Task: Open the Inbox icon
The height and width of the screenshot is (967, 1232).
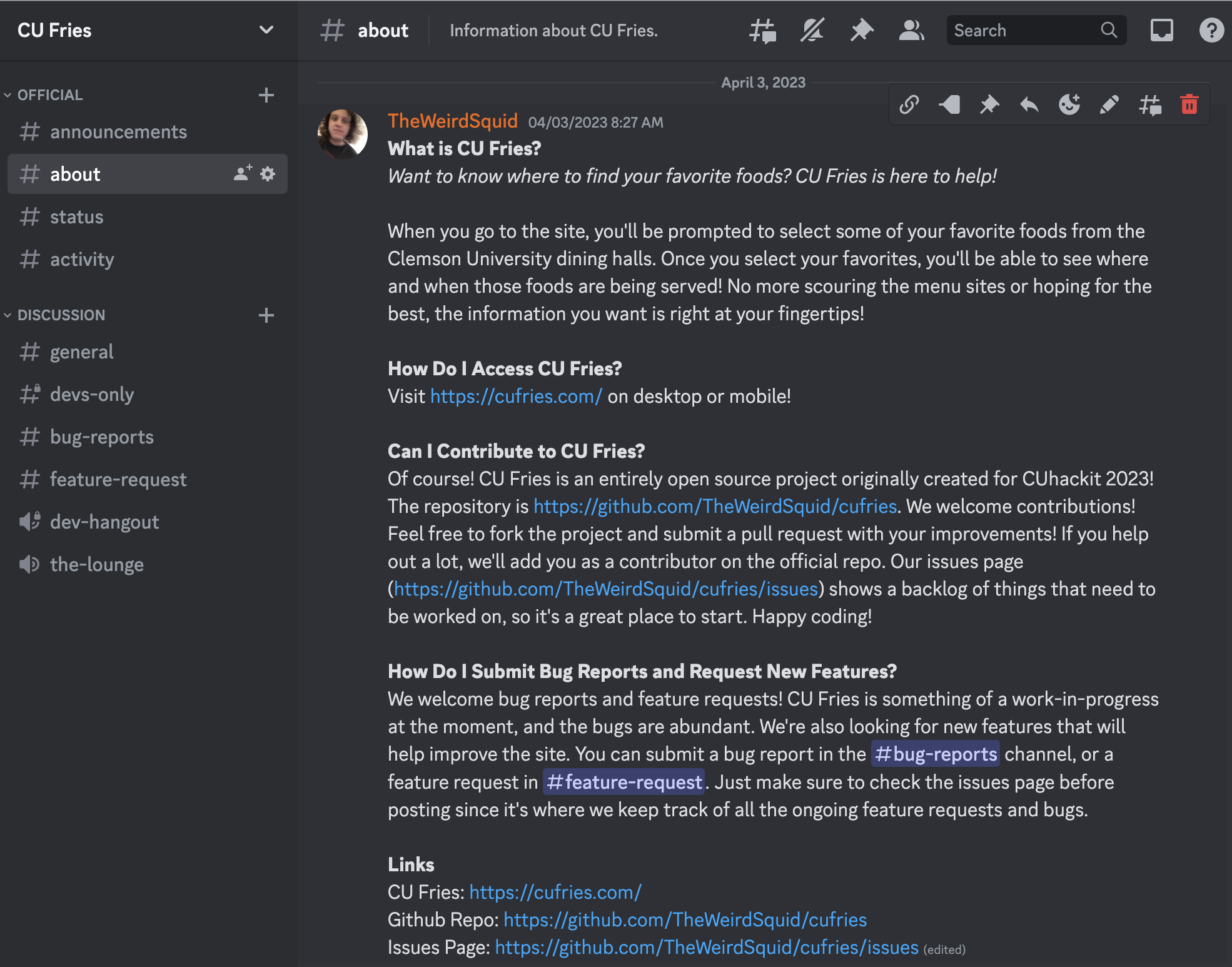Action: [1161, 30]
